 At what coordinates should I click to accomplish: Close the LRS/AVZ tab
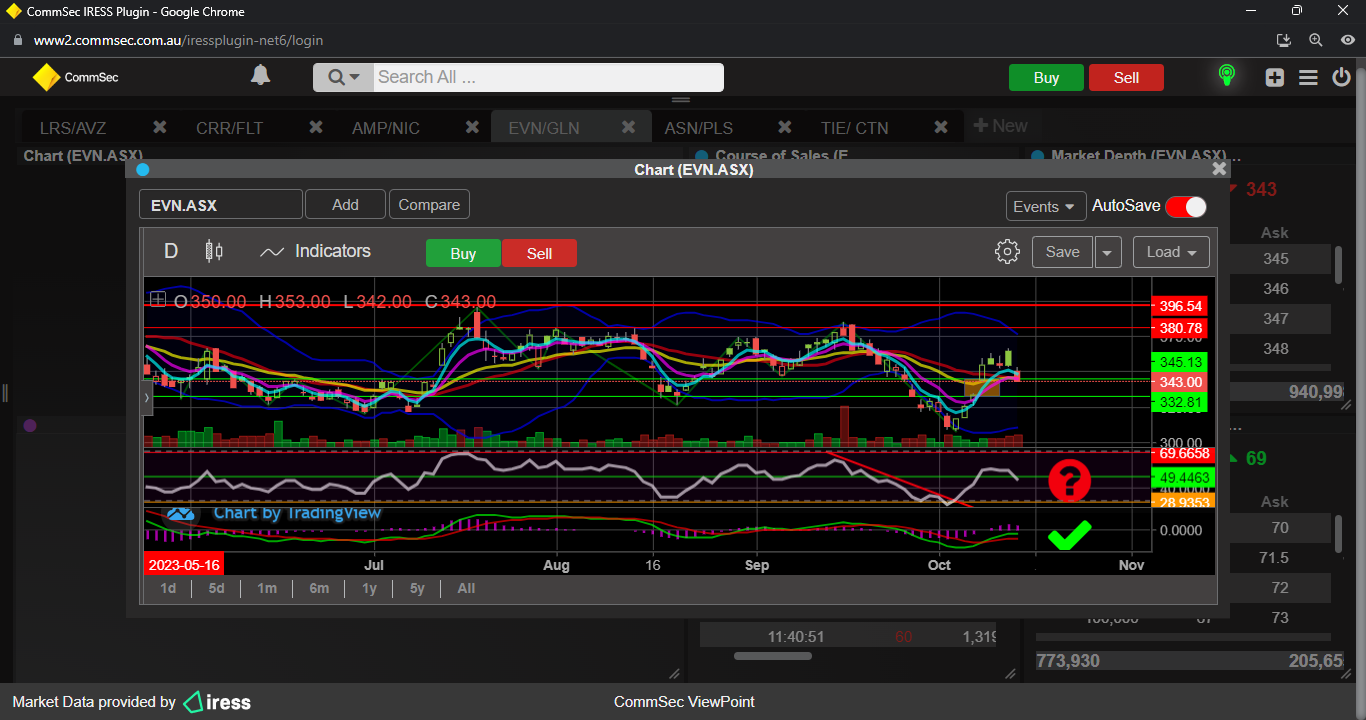point(159,127)
